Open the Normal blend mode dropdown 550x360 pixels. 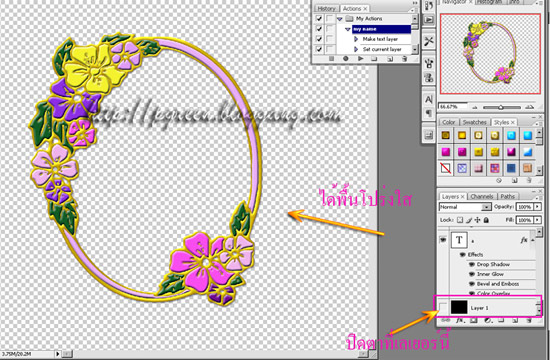[x=465, y=207]
